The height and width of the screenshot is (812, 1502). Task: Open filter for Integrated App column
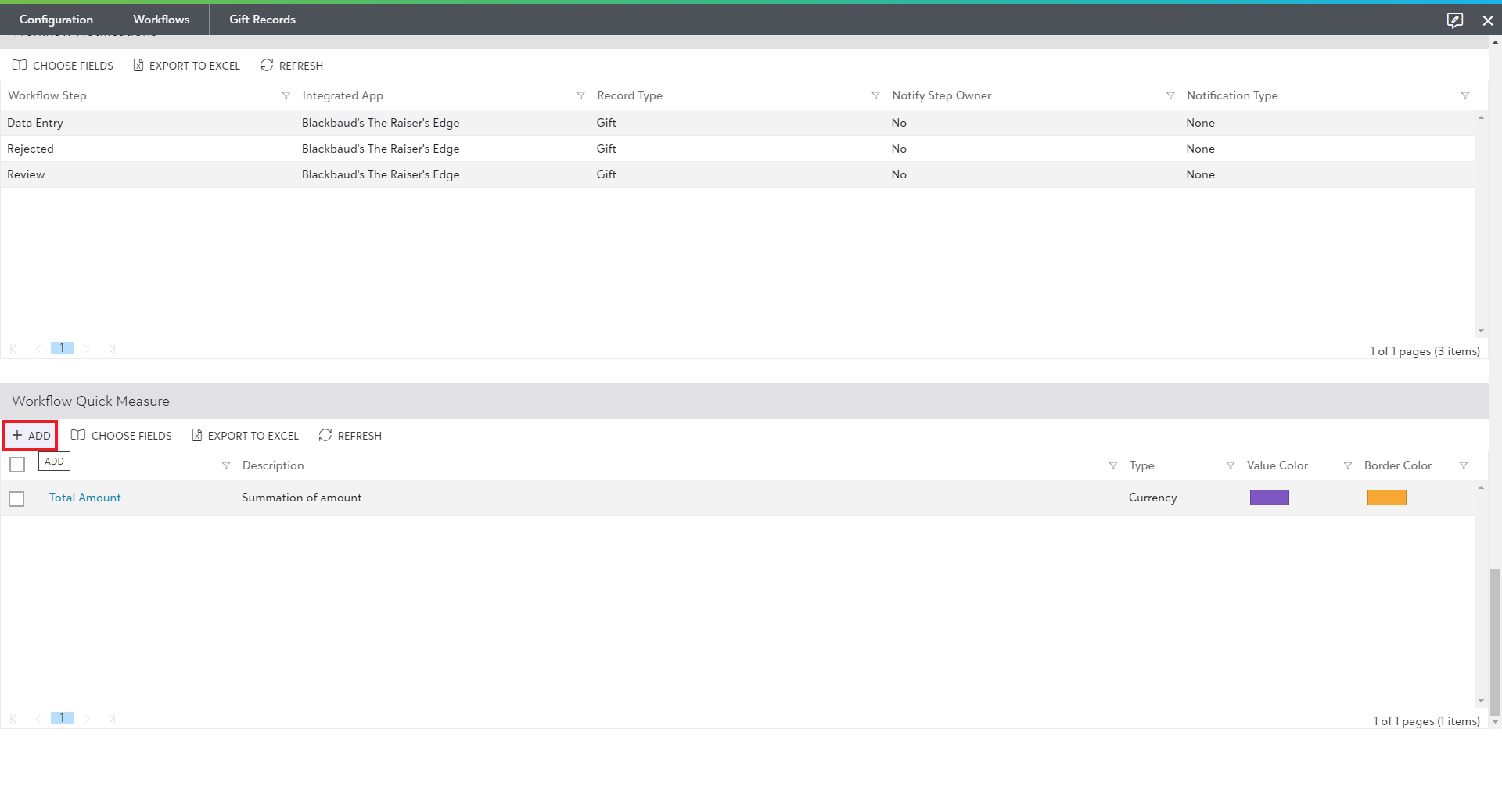[x=580, y=95]
